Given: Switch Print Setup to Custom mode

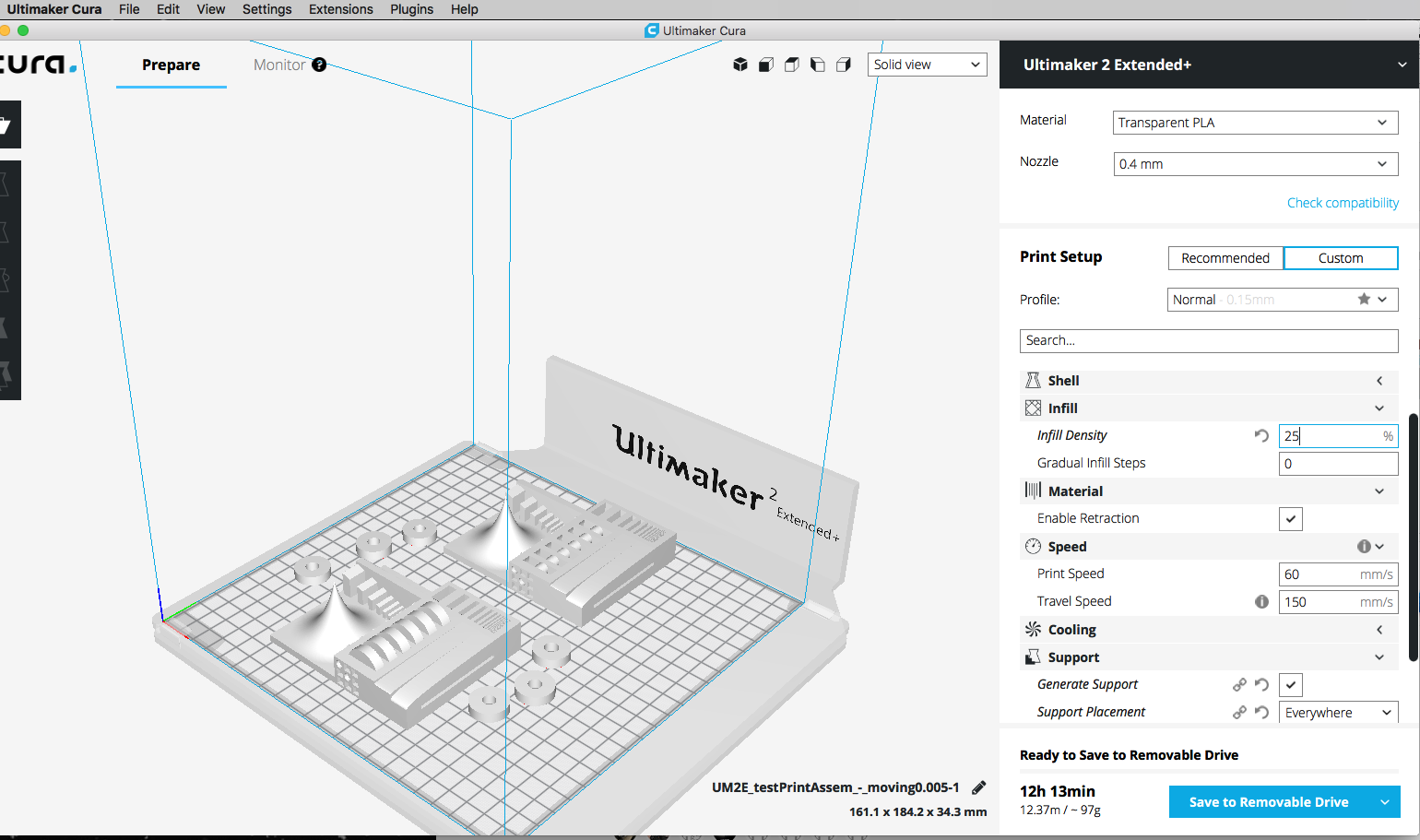Looking at the screenshot, I should [x=1341, y=258].
